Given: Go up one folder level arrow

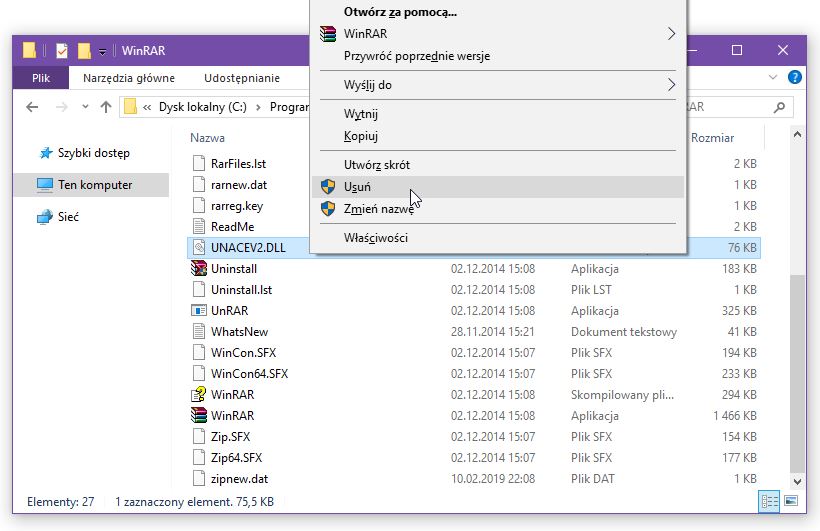Looking at the screenshot, I should (x=106, y=107).
